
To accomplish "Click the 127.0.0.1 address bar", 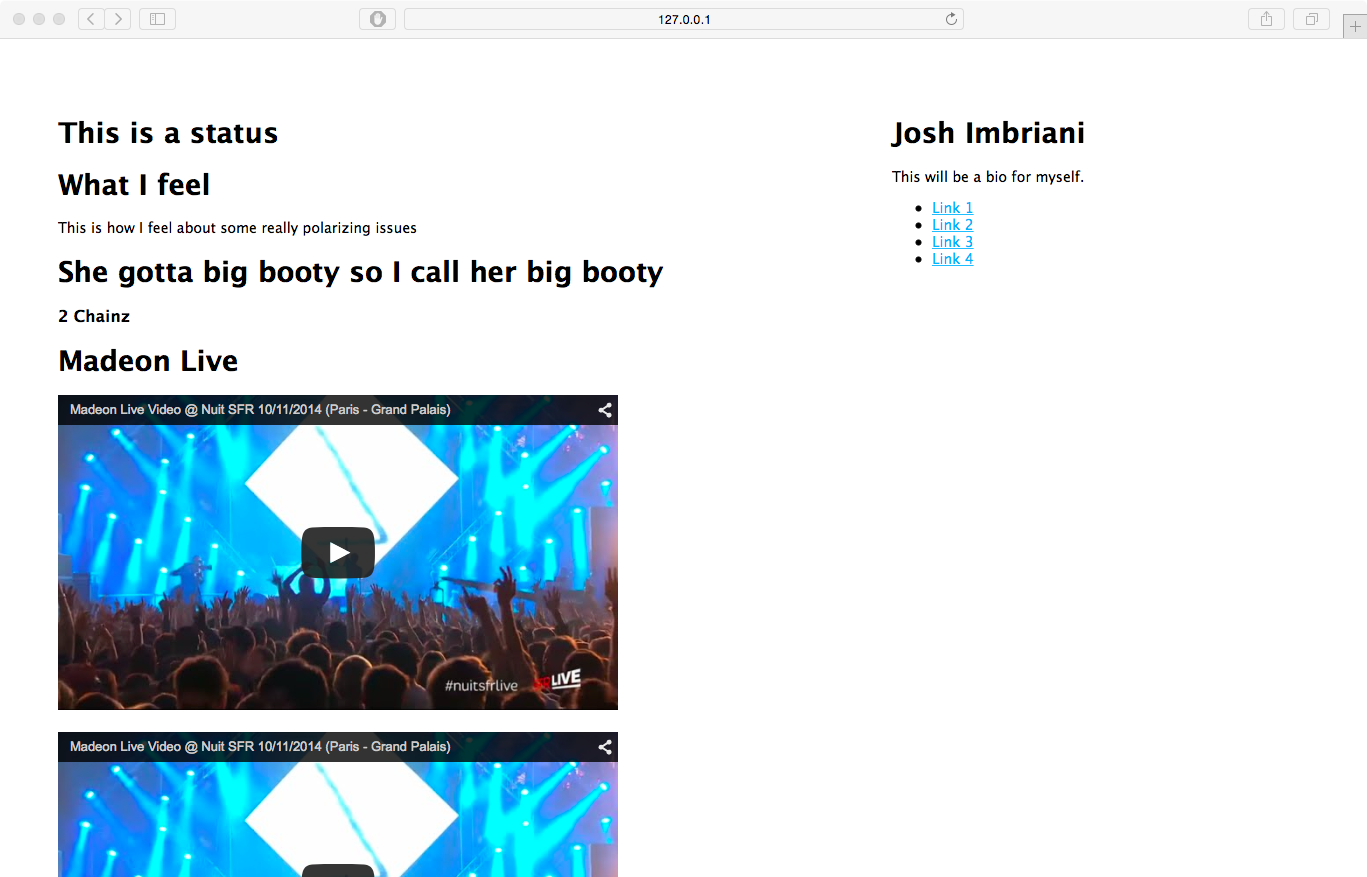I will point(684,19).
